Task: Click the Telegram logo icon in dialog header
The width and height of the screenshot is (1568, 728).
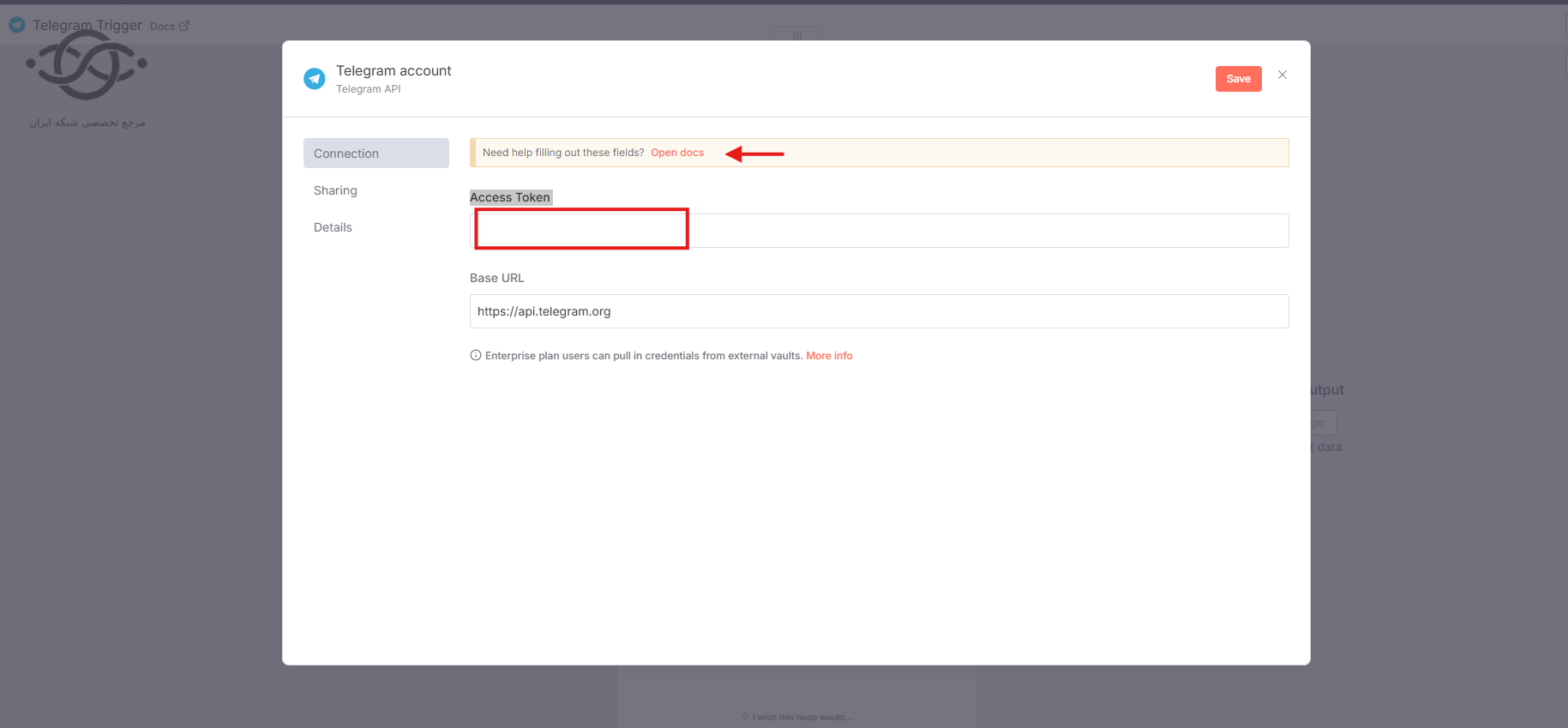Action: [x=315, y=79]
